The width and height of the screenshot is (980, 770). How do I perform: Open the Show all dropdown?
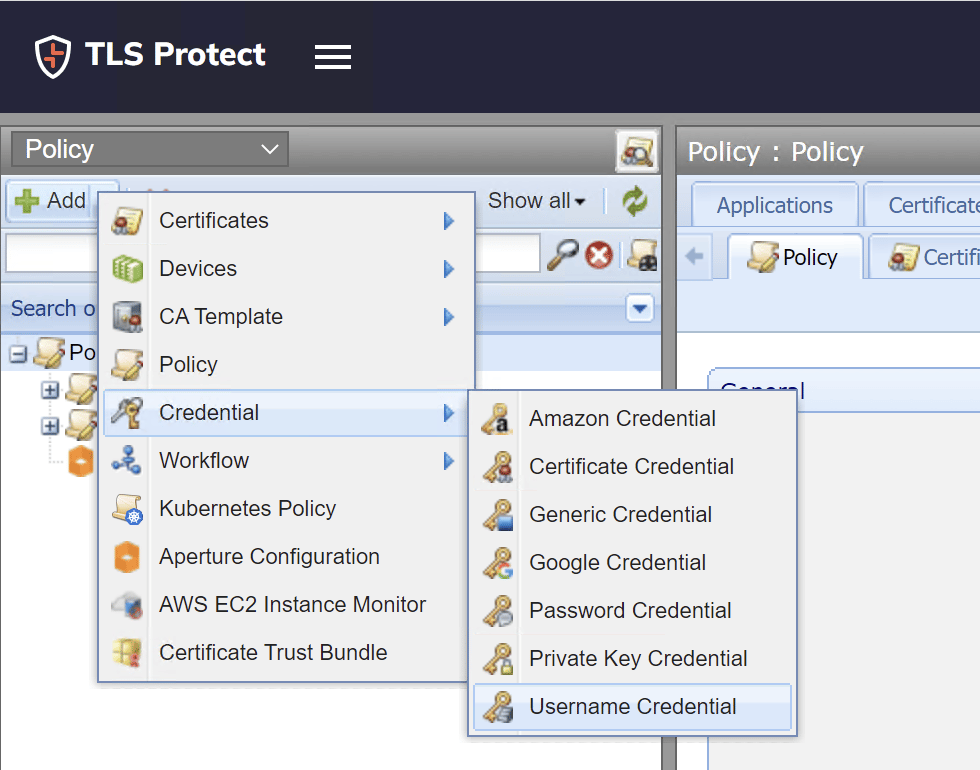[x=536, y=201]
